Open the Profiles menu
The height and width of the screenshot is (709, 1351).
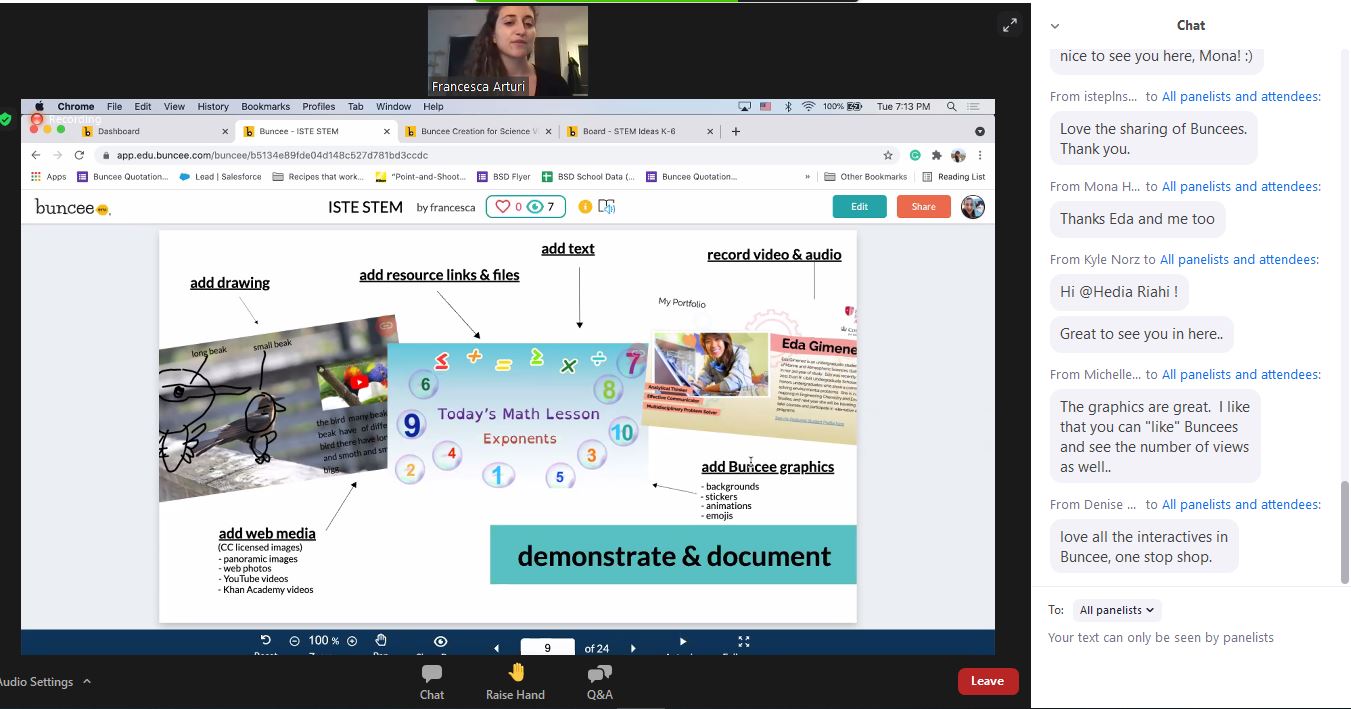point(318,106)
